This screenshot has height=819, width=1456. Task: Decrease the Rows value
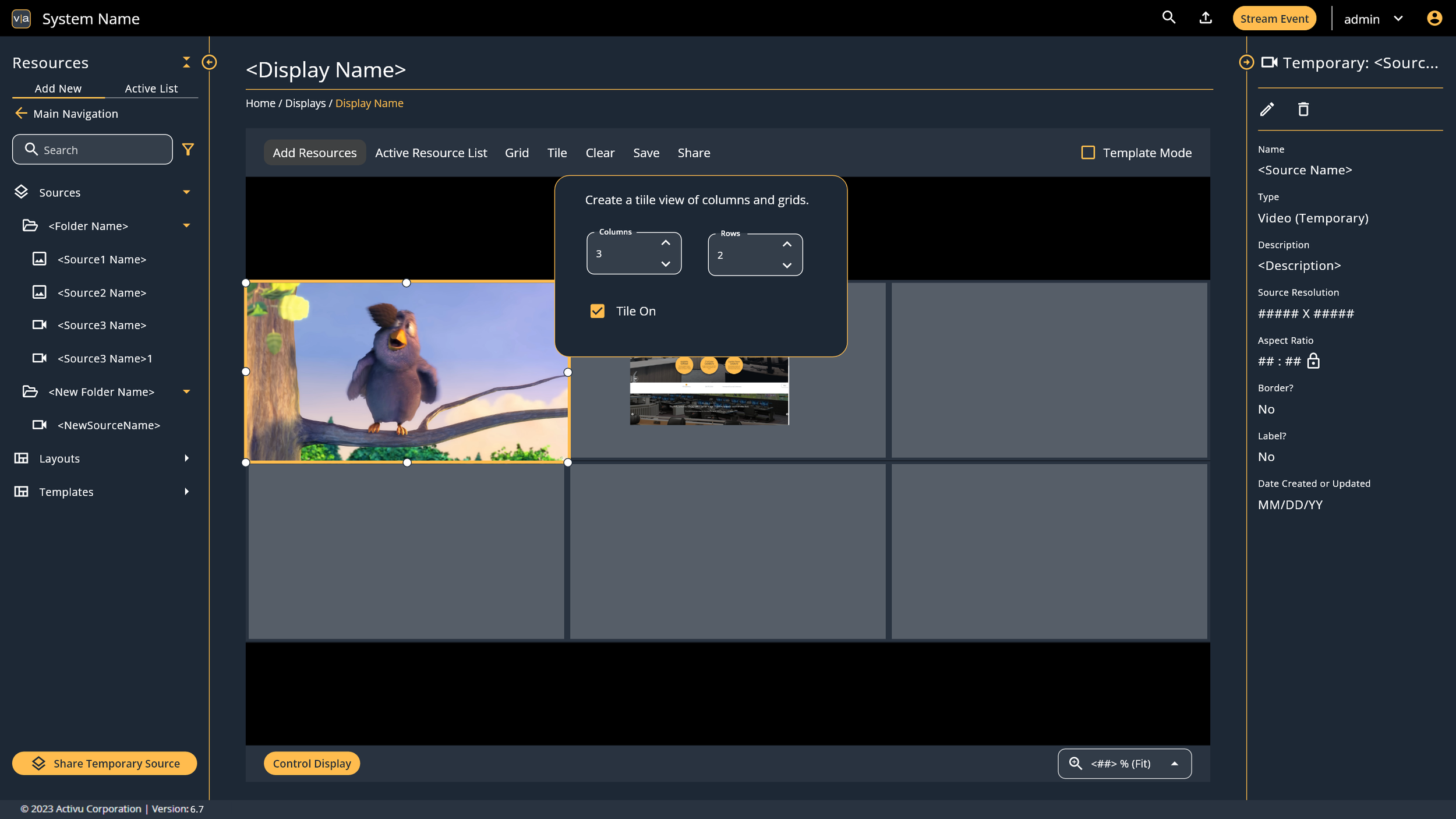pos(787,266)
